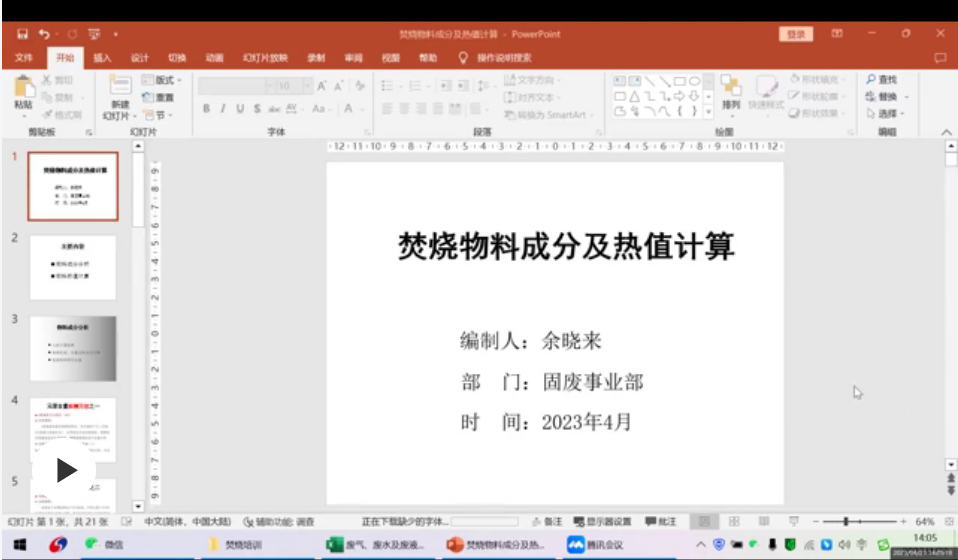Click the Sign in (登录) button
Viewport: 958px width, 560px height.
tap(796, 34)
